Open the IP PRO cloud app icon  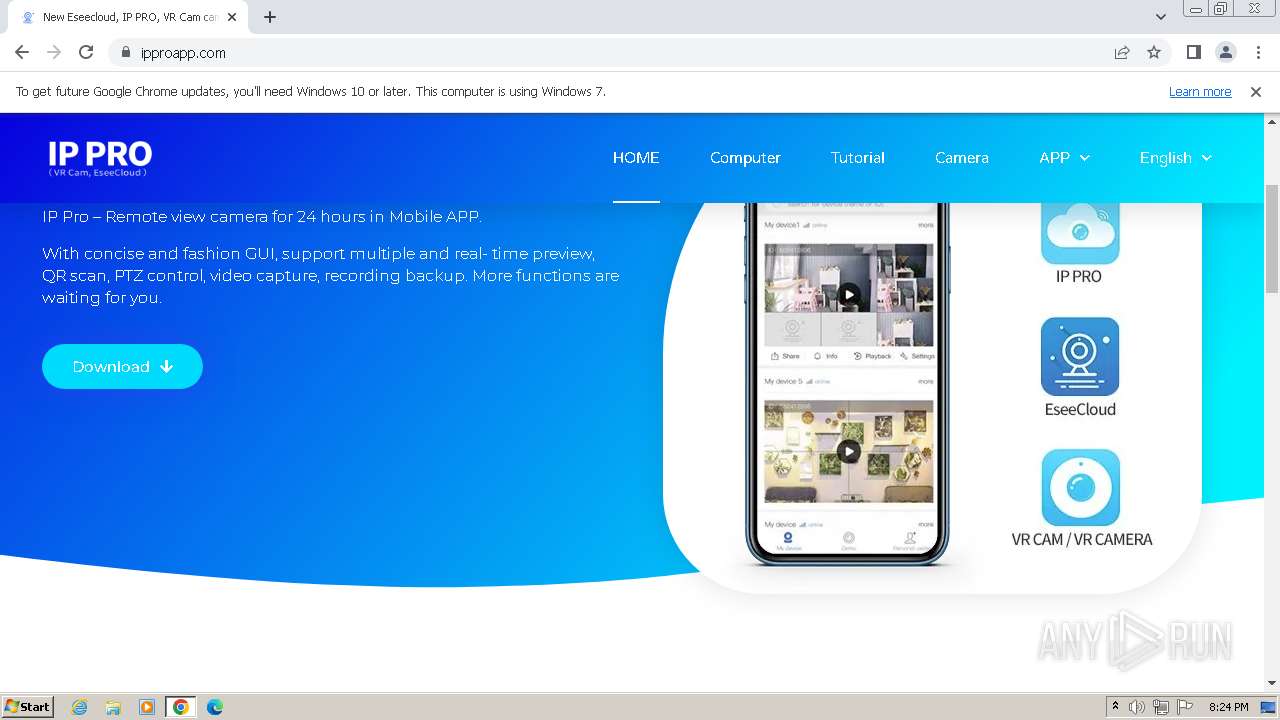(1080, 232)
